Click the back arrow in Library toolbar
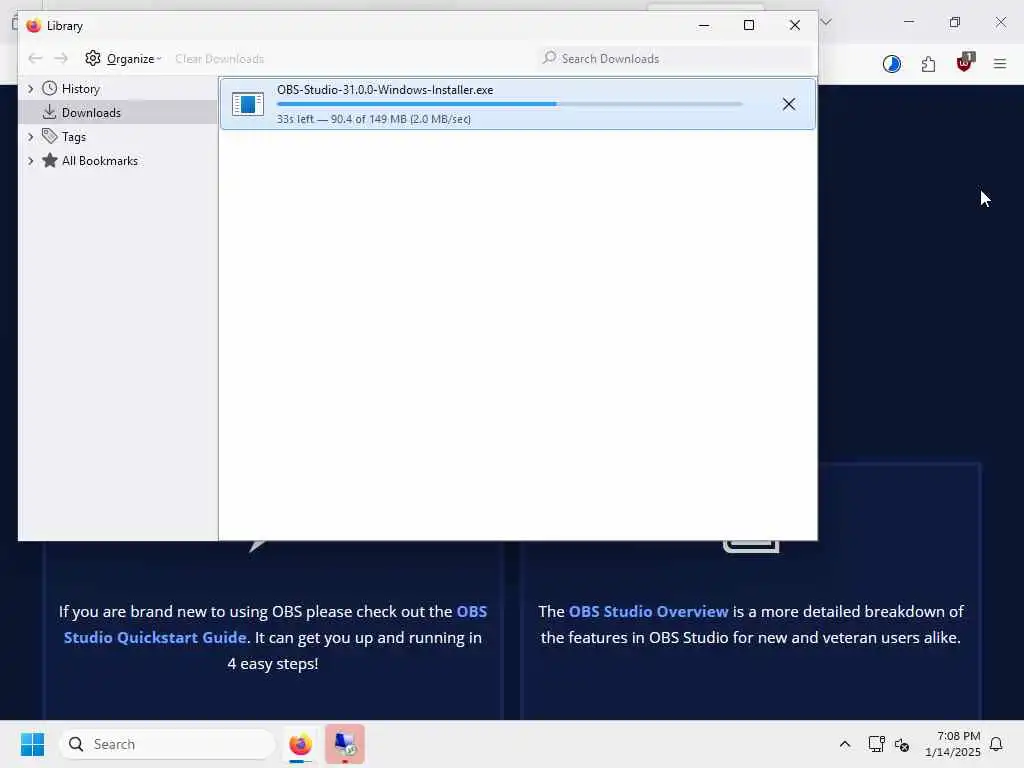Screen dimensions: 1024x768 pyautogui.click(x=35, y=59)
